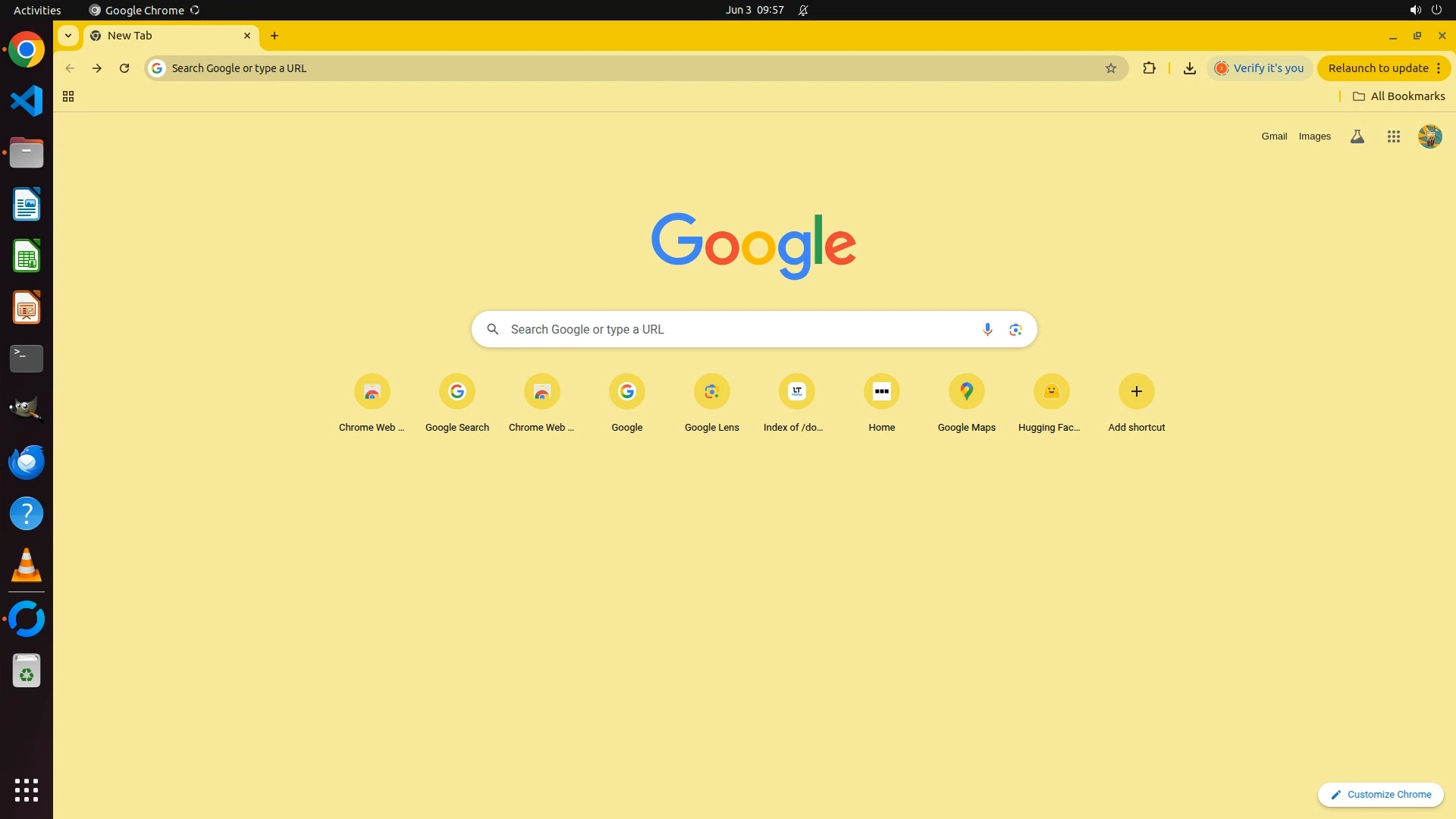
Task: Open Search Labs flask icon
Action: (x=1357, y=136)
